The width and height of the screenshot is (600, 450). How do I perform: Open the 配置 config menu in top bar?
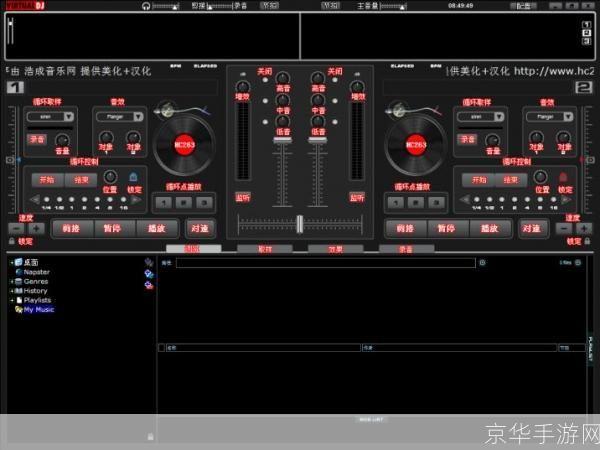(523, 6)
